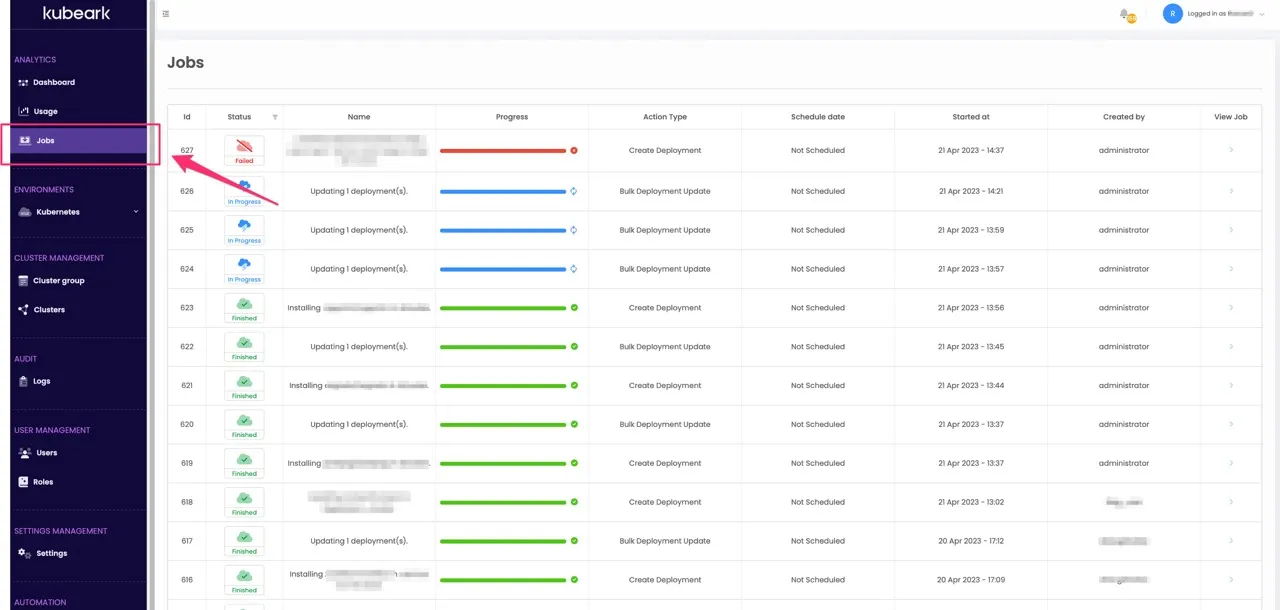Viewport: 1280px width, 610px height.
Task: Open the Status column filter
Action: [x=275, y=117]
